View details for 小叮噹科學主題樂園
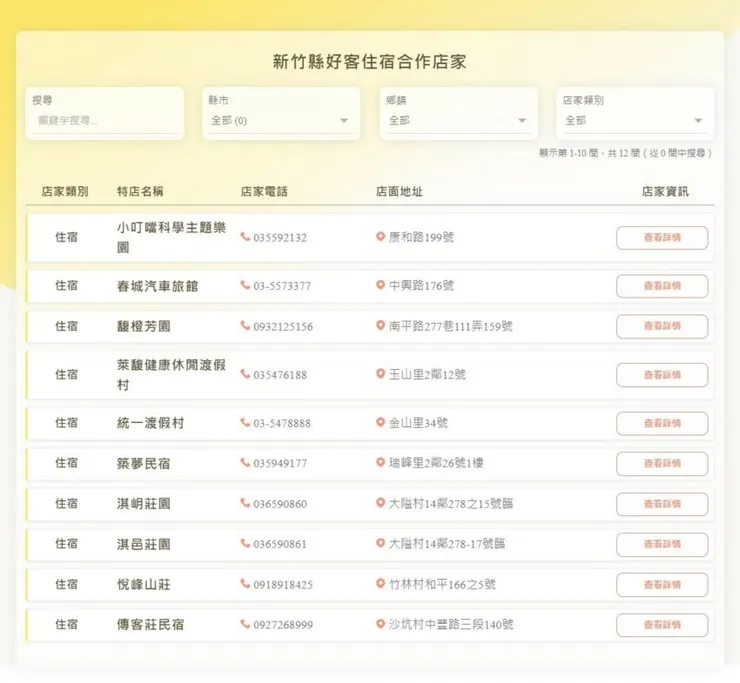Screen dimensions: 740x683 (662, 237)
